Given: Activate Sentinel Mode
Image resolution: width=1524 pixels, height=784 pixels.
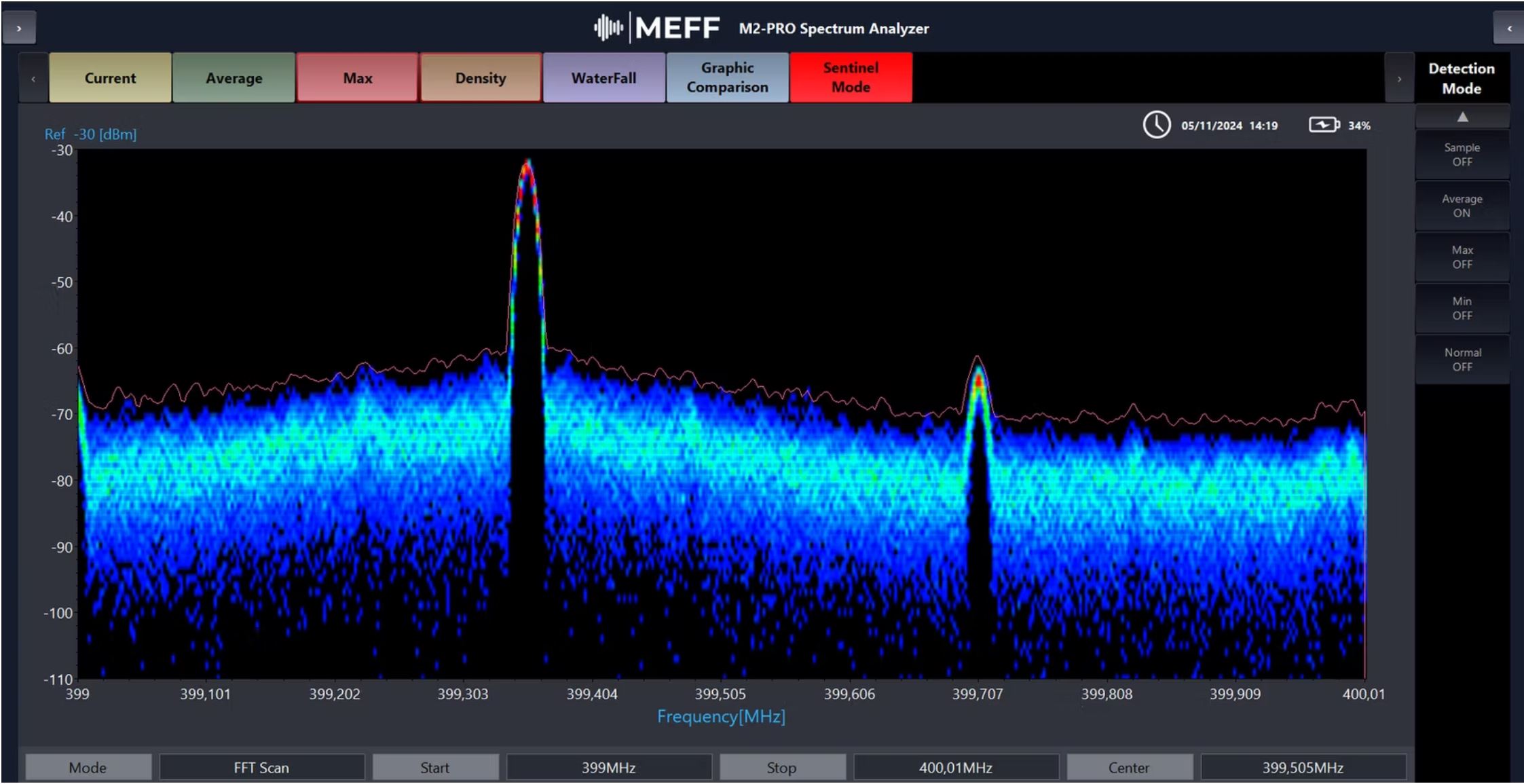Looking at the screenshot, I should tap(851, 78).
